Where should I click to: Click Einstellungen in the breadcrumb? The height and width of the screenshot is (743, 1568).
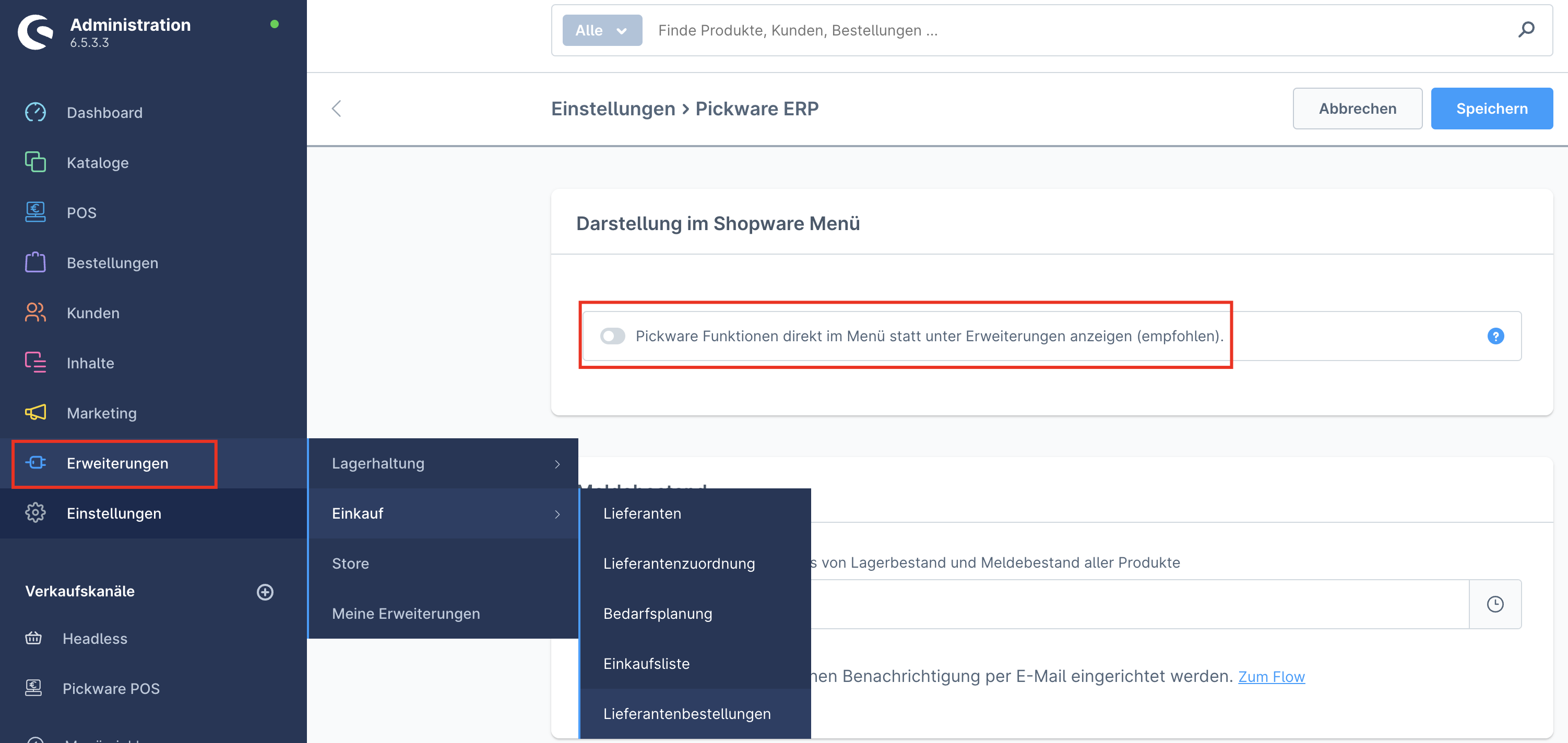[612, 109]
